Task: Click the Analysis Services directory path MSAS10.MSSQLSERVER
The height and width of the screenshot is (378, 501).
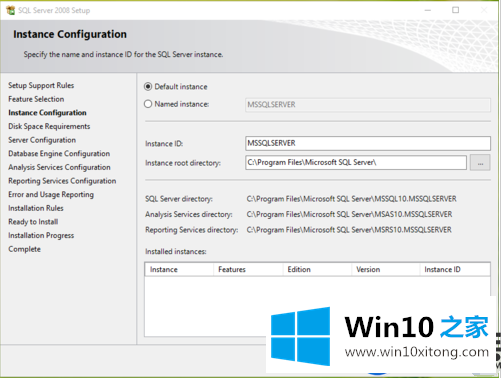Action: pyautogui.click(x=349, y=214)
